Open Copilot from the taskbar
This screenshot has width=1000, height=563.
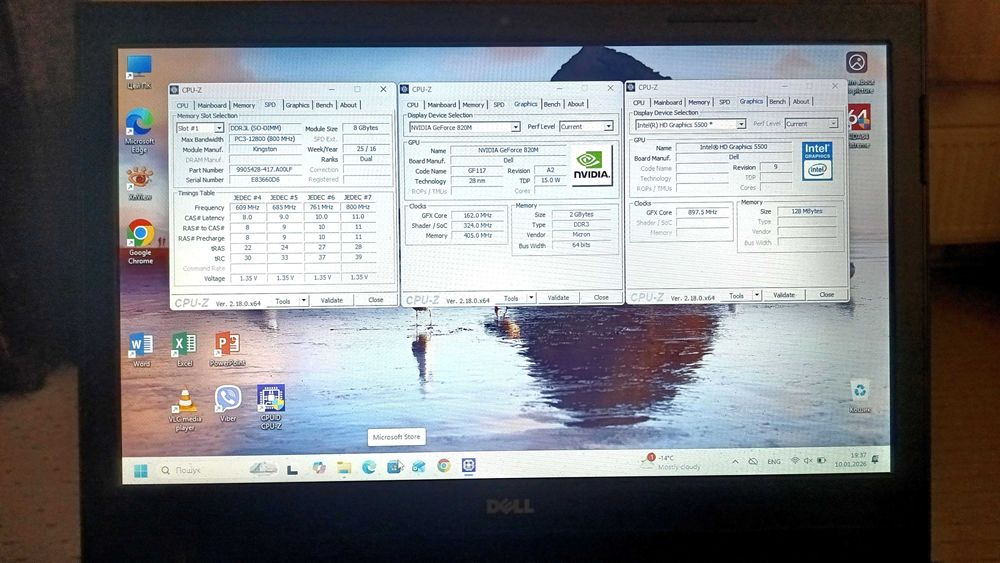pos(319,468)
